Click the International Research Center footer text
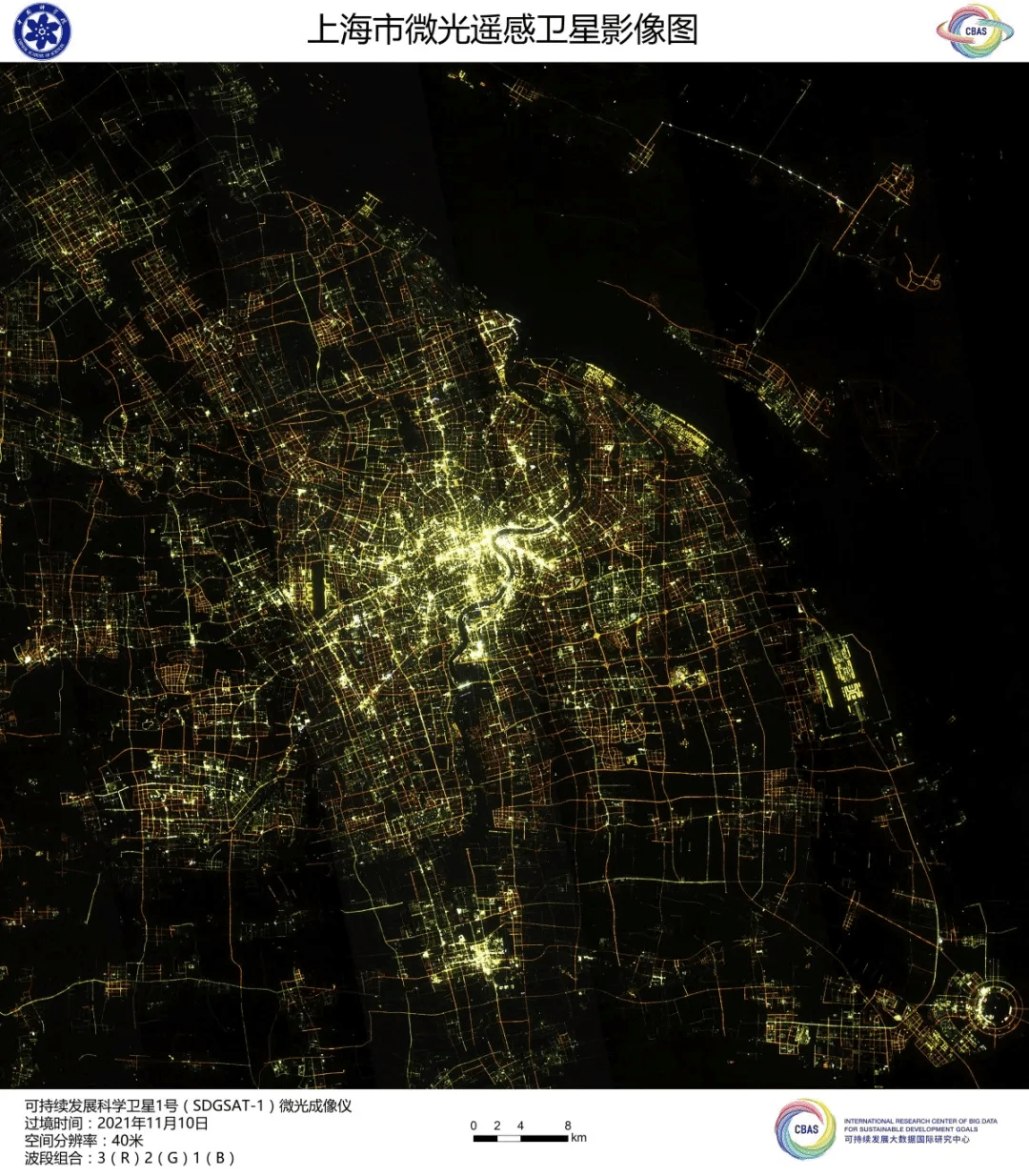The height and width of the screenshot is (1176, 1029). (x=920, y=1125)
